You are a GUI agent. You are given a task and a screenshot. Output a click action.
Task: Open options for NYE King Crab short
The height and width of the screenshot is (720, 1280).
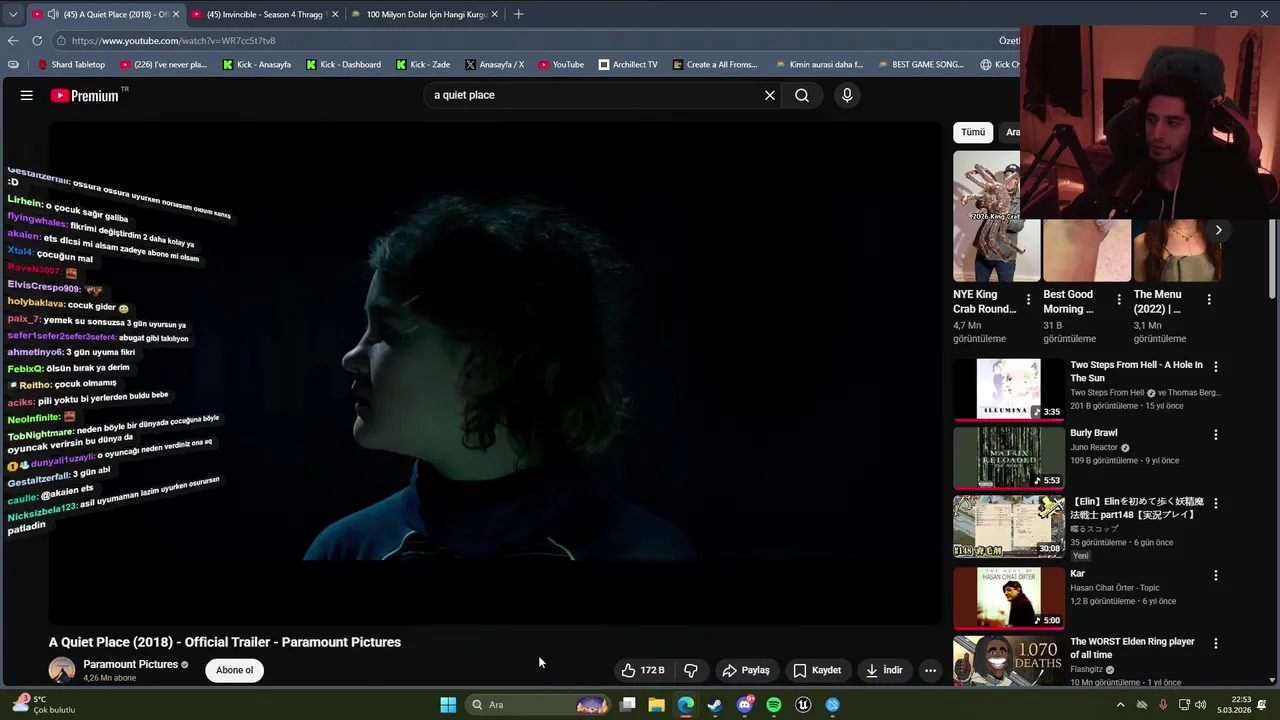1028,299
